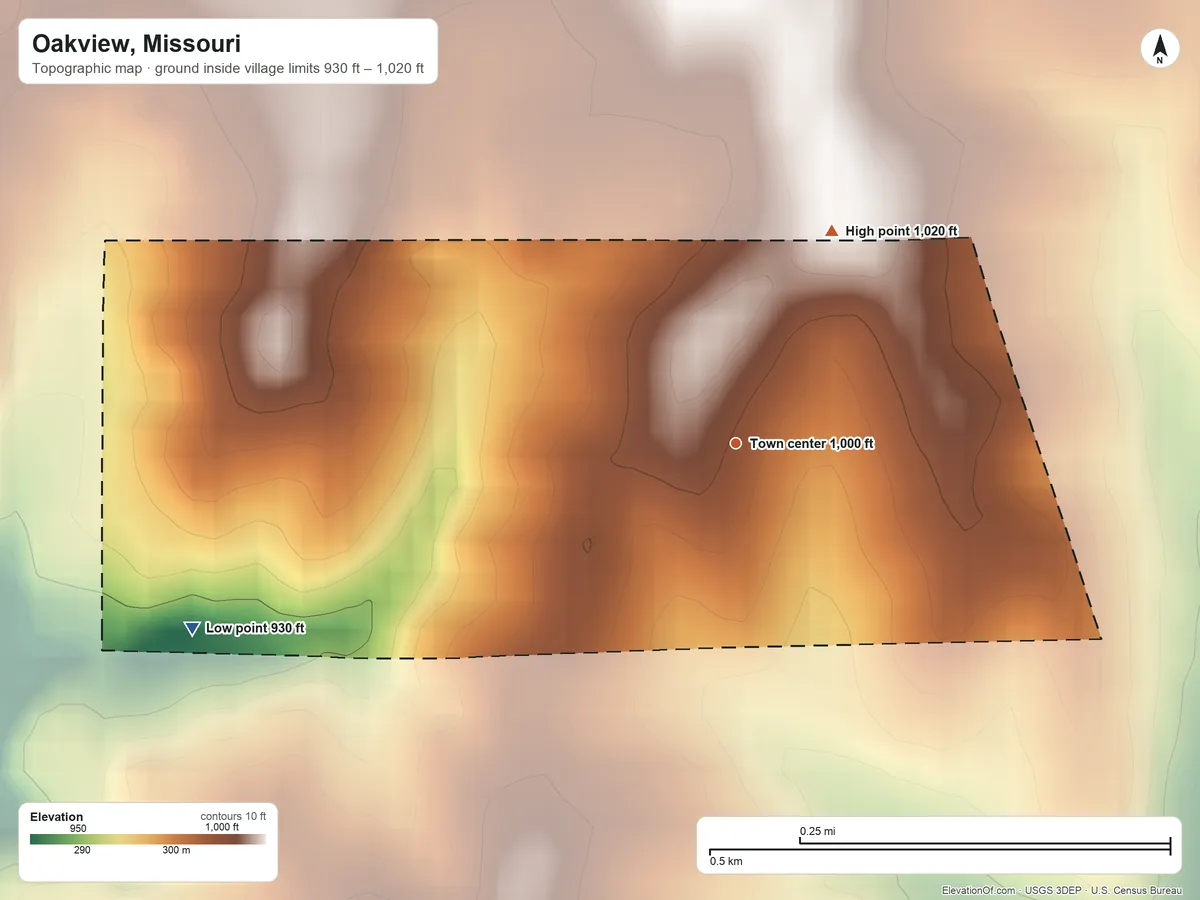Click the 'Town center 1,000 ft' label

pyautogui.click(x=812, y=443)
